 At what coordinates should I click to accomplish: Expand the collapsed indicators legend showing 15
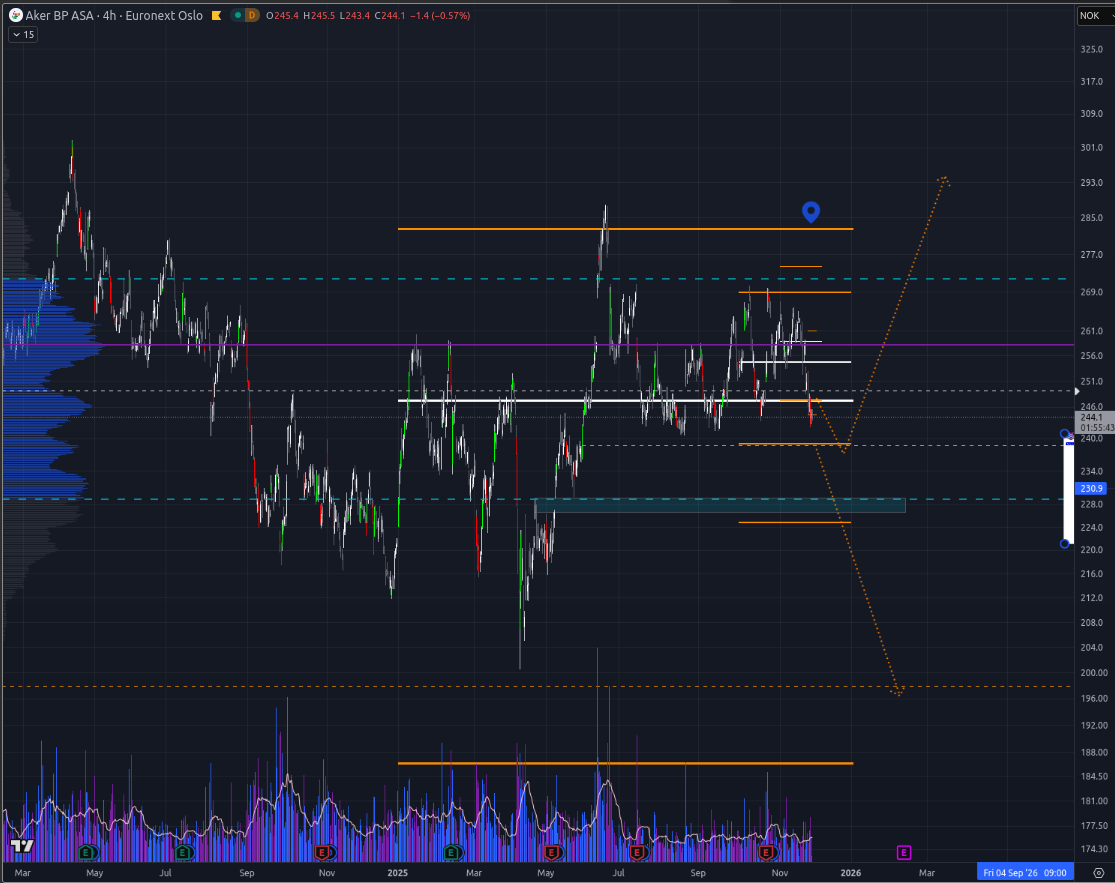pos(23,34)
